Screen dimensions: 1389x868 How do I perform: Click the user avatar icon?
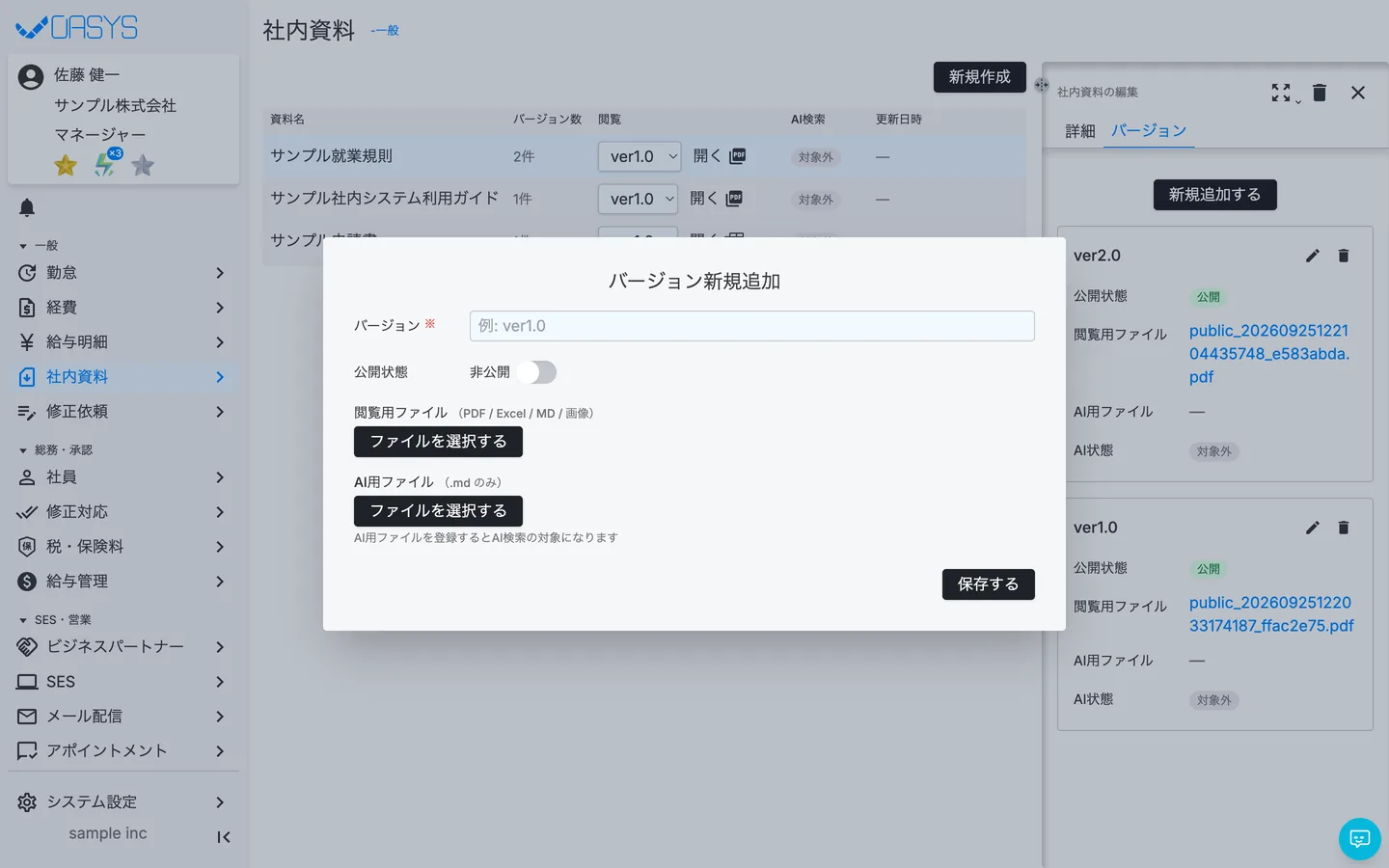tap(31, 77)
